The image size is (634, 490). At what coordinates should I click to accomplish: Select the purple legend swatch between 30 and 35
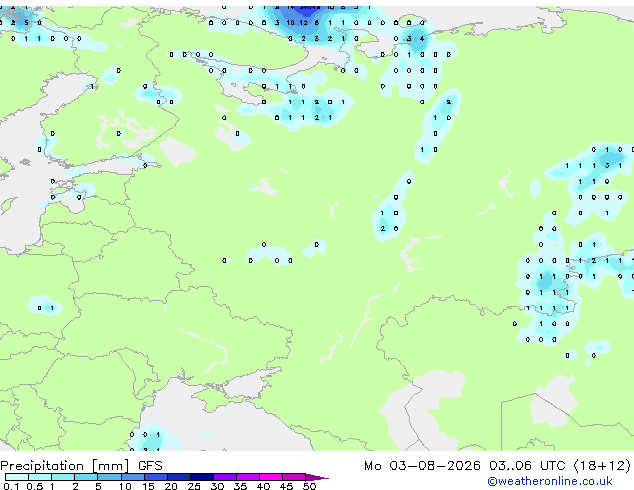[x=225, y=477]
